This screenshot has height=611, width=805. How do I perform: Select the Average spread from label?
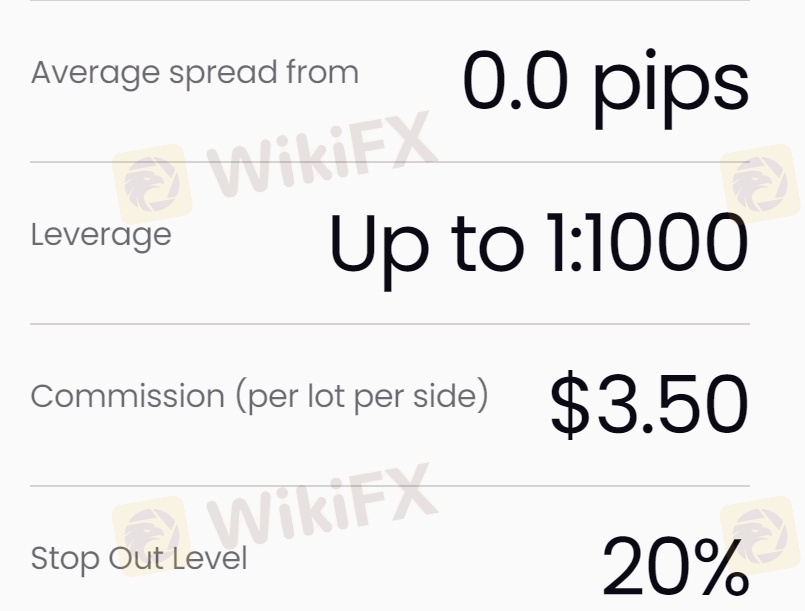(195, 73)
